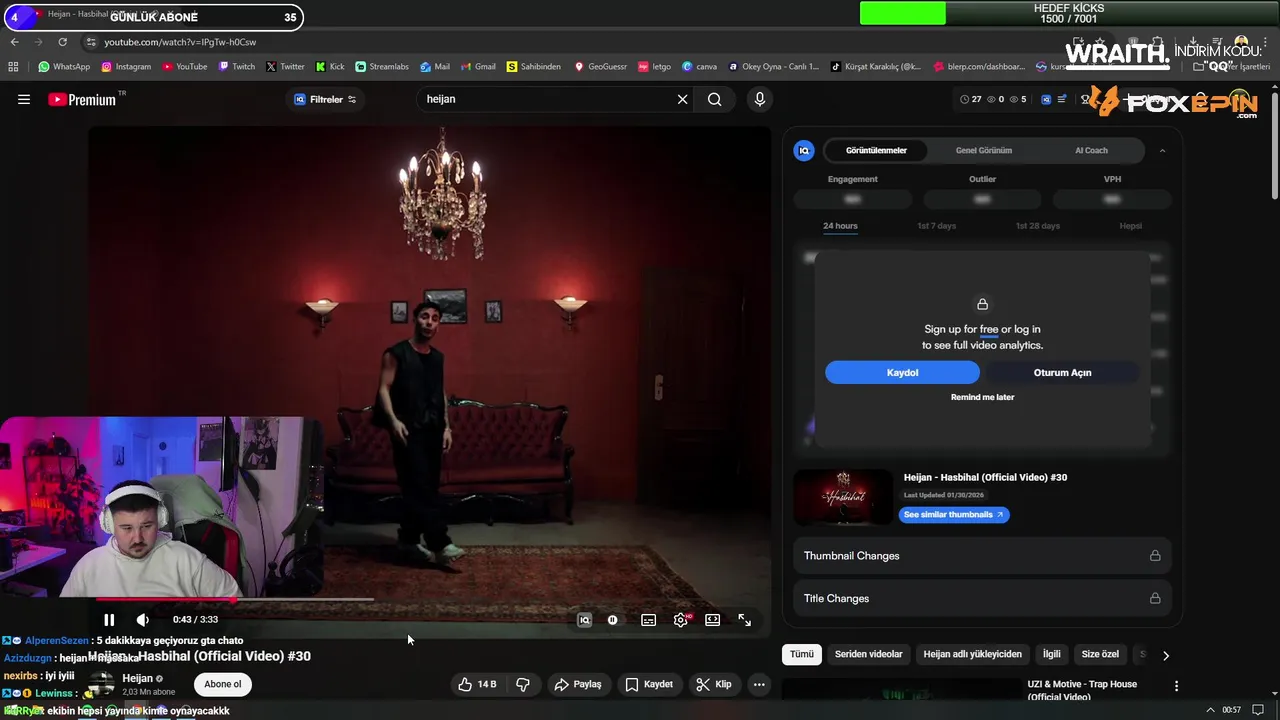The height and width of the screenshot is (720, 1280).
Task: Start voice search with the microphone
Action: [x=760, y=99]
